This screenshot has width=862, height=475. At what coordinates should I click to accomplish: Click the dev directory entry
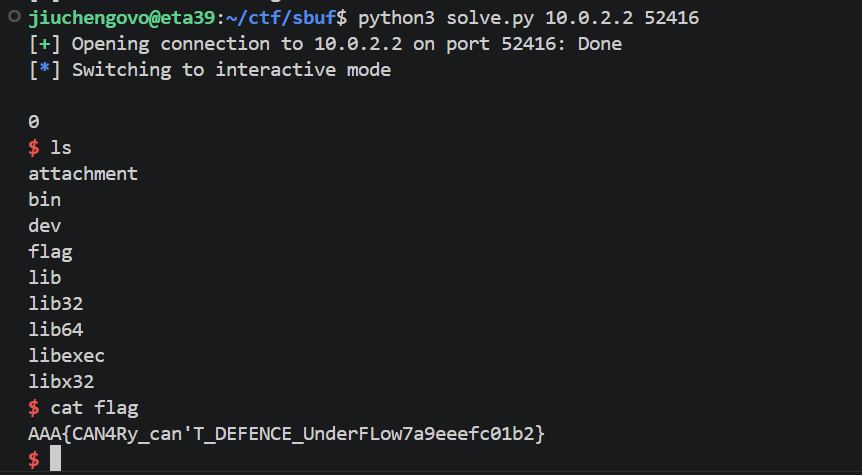(x=45, y=225)
